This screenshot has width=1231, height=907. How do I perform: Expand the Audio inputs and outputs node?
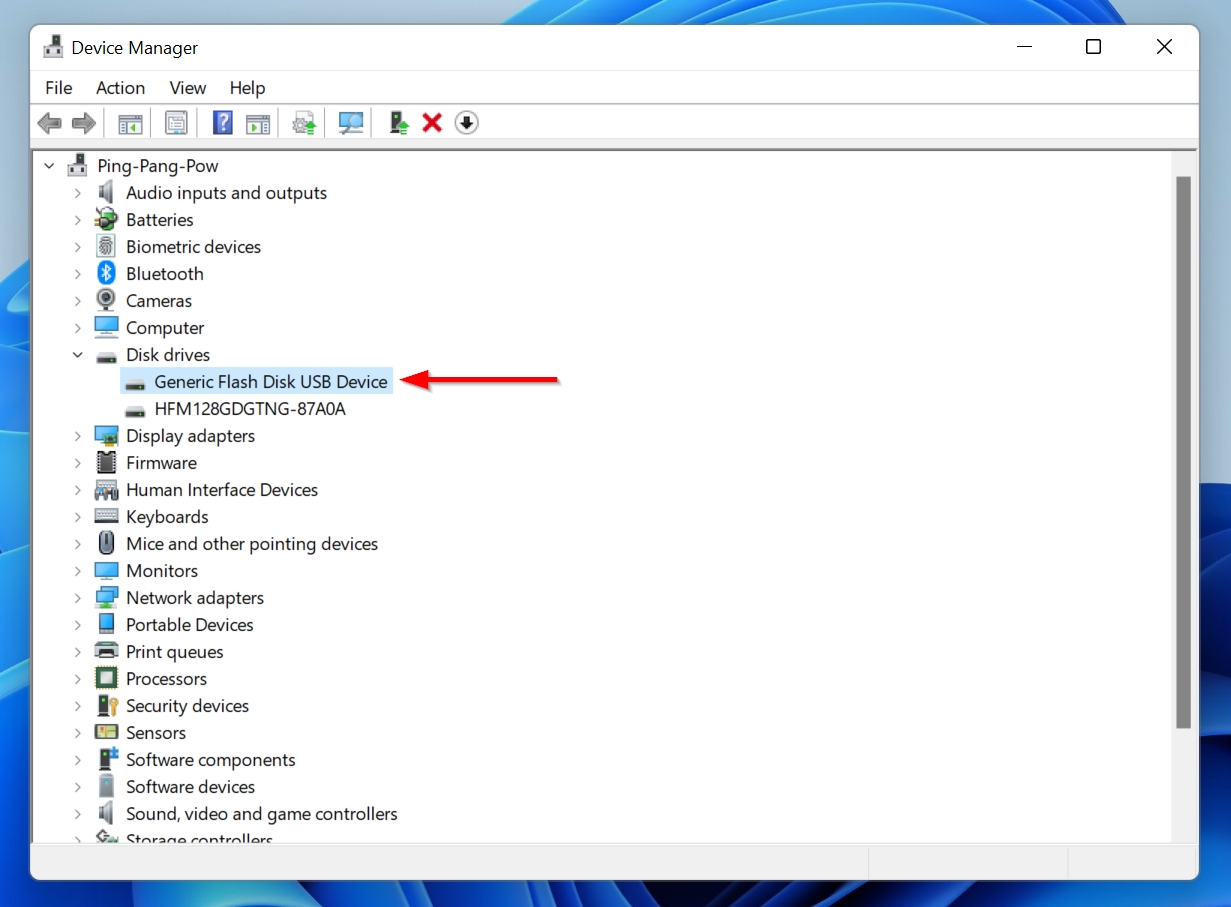point(78,193)
